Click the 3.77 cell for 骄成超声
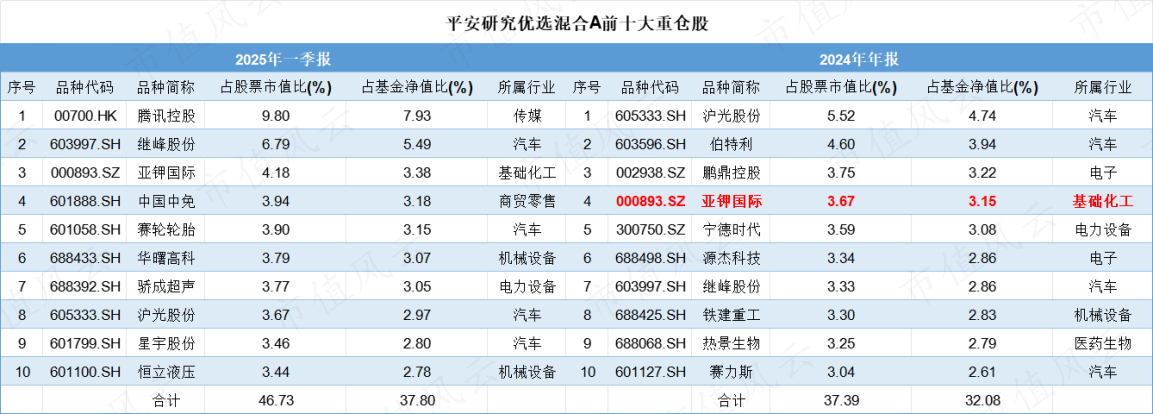 (x=276, y=287)
